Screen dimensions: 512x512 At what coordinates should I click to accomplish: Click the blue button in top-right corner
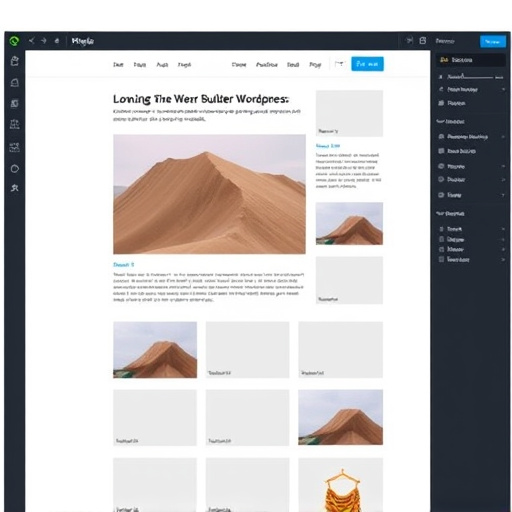pyautogui.click(x=493, y=42)
